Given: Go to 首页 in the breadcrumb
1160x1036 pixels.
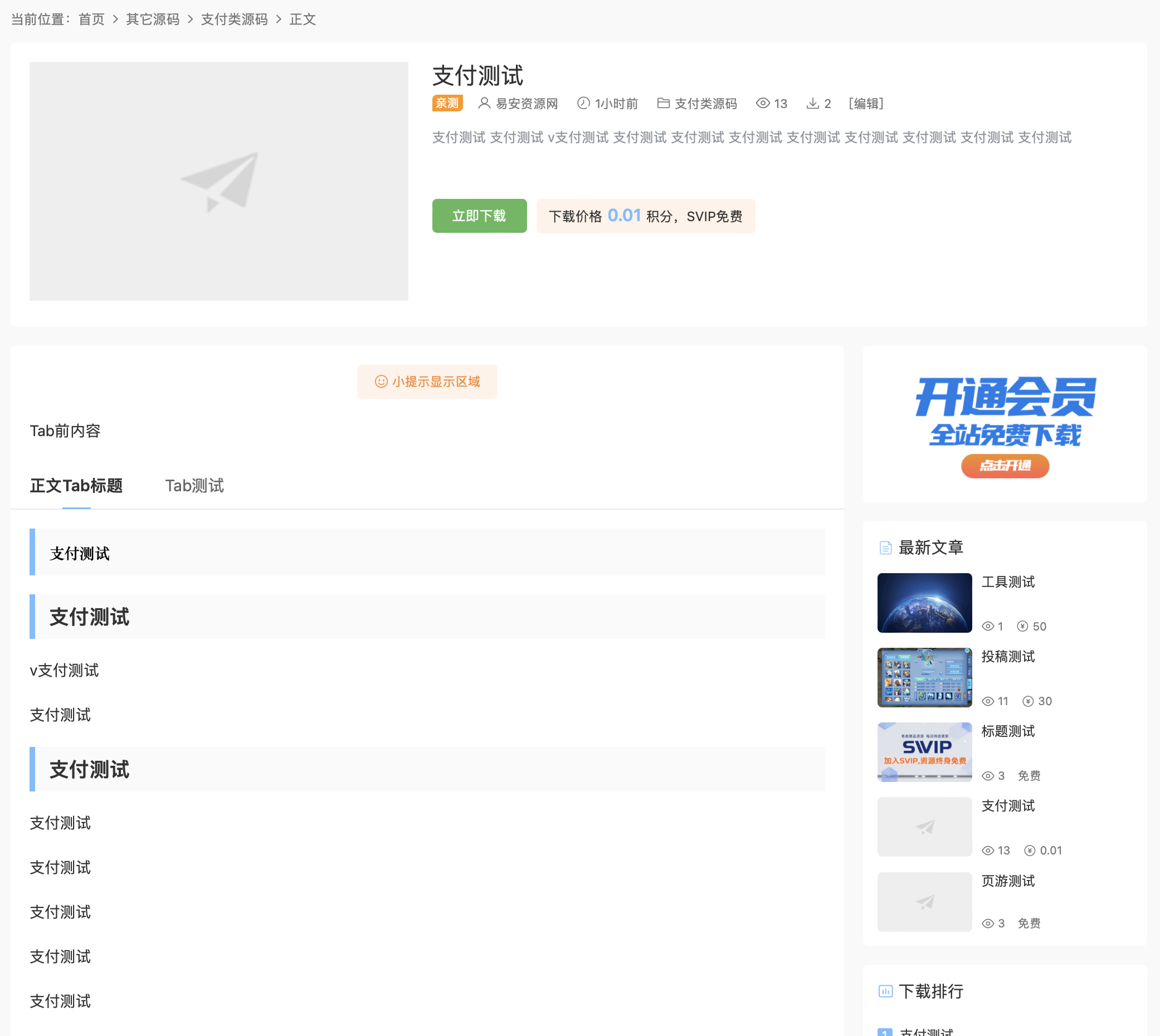Looking at the screenshot, I should pyautogui.click(x=91, y=19).
